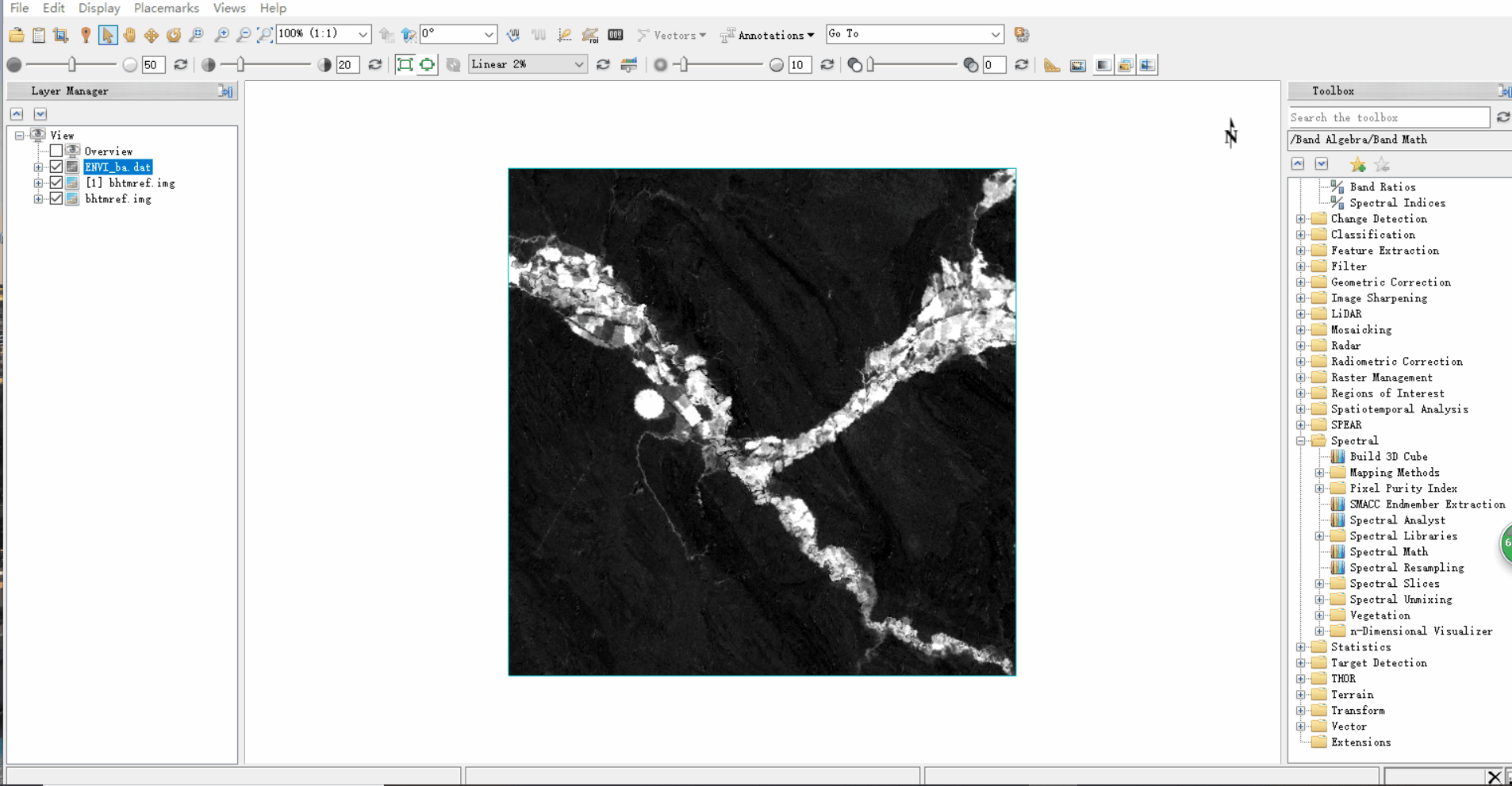This screenshot has width=1512, height=786.
Task: Click stretch on view extent icon
Action: click(x=427, y=65)
